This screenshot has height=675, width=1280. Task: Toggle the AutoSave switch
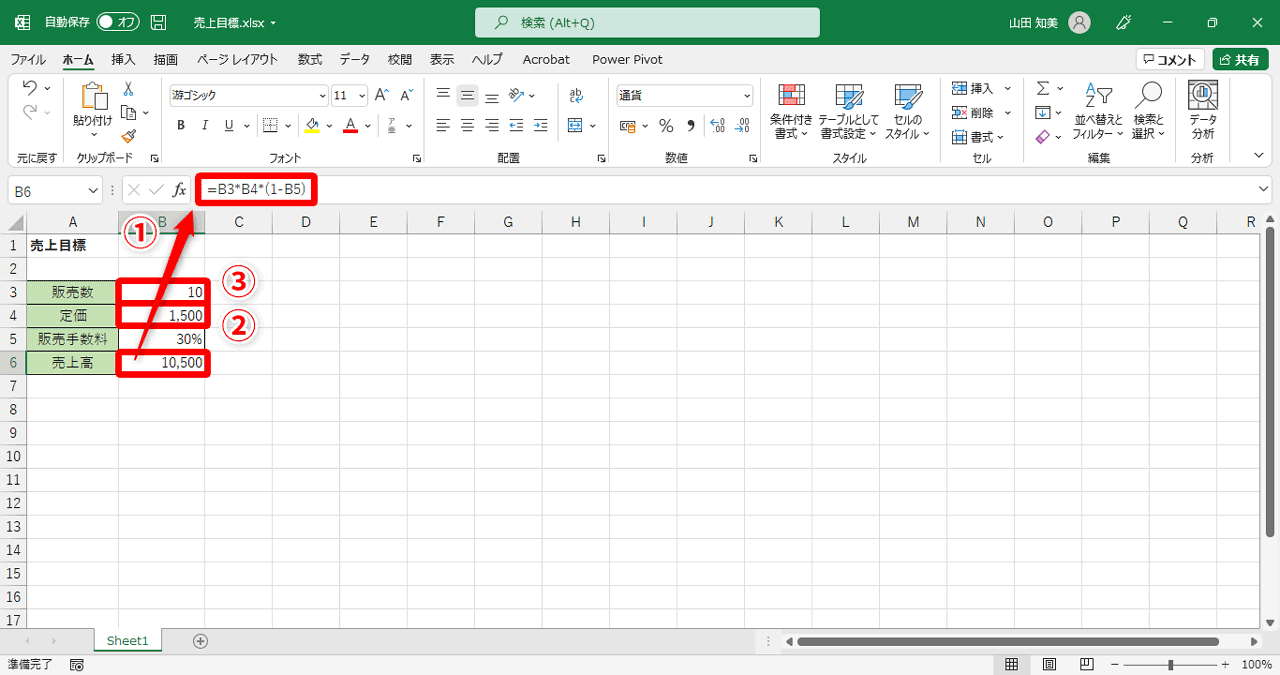(118, 22)
